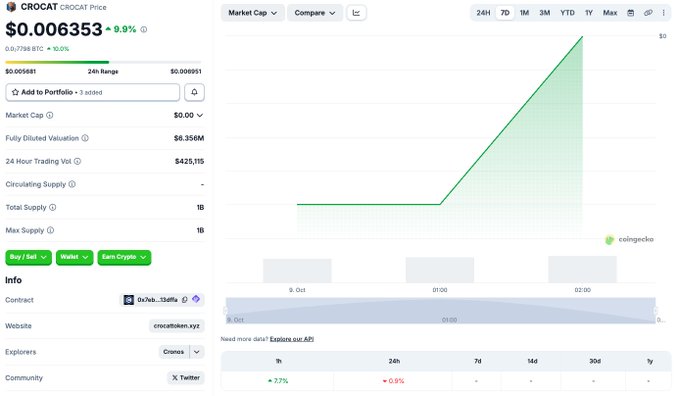Image resolution: width=679 pixels, height=396 pixels.
Task: Click the 24h high value $0.006951
Action: coord(186,71)
